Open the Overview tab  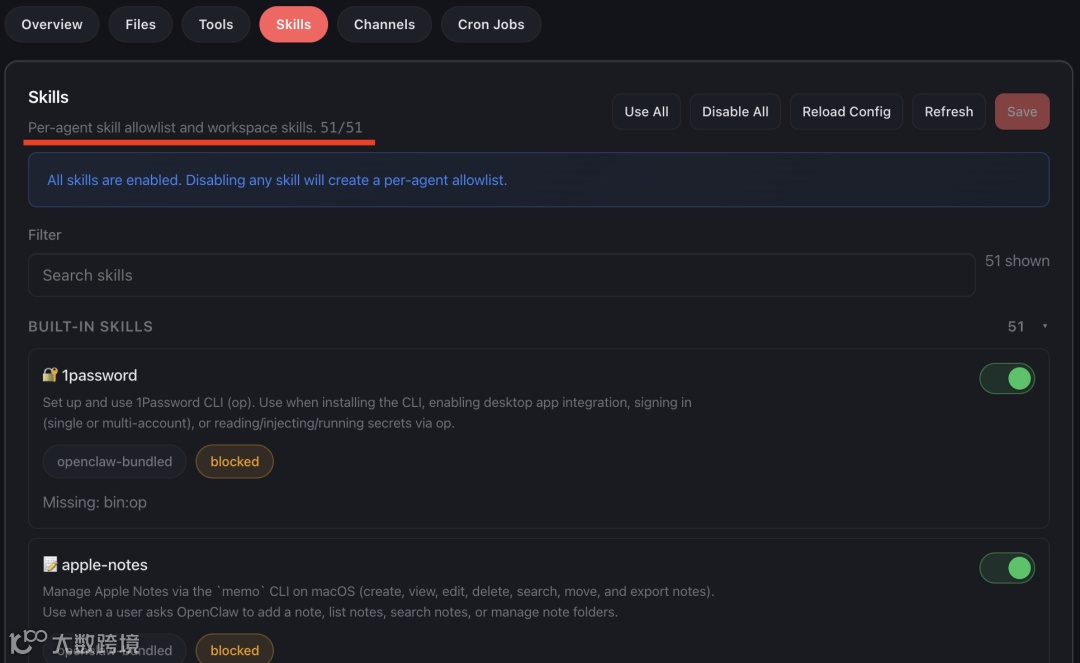point(52,24)
